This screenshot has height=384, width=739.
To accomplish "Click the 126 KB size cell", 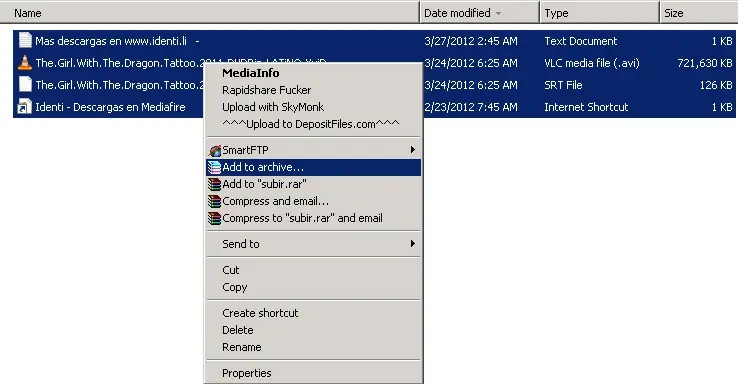I will pyautogui.click(x=716, y=85).
